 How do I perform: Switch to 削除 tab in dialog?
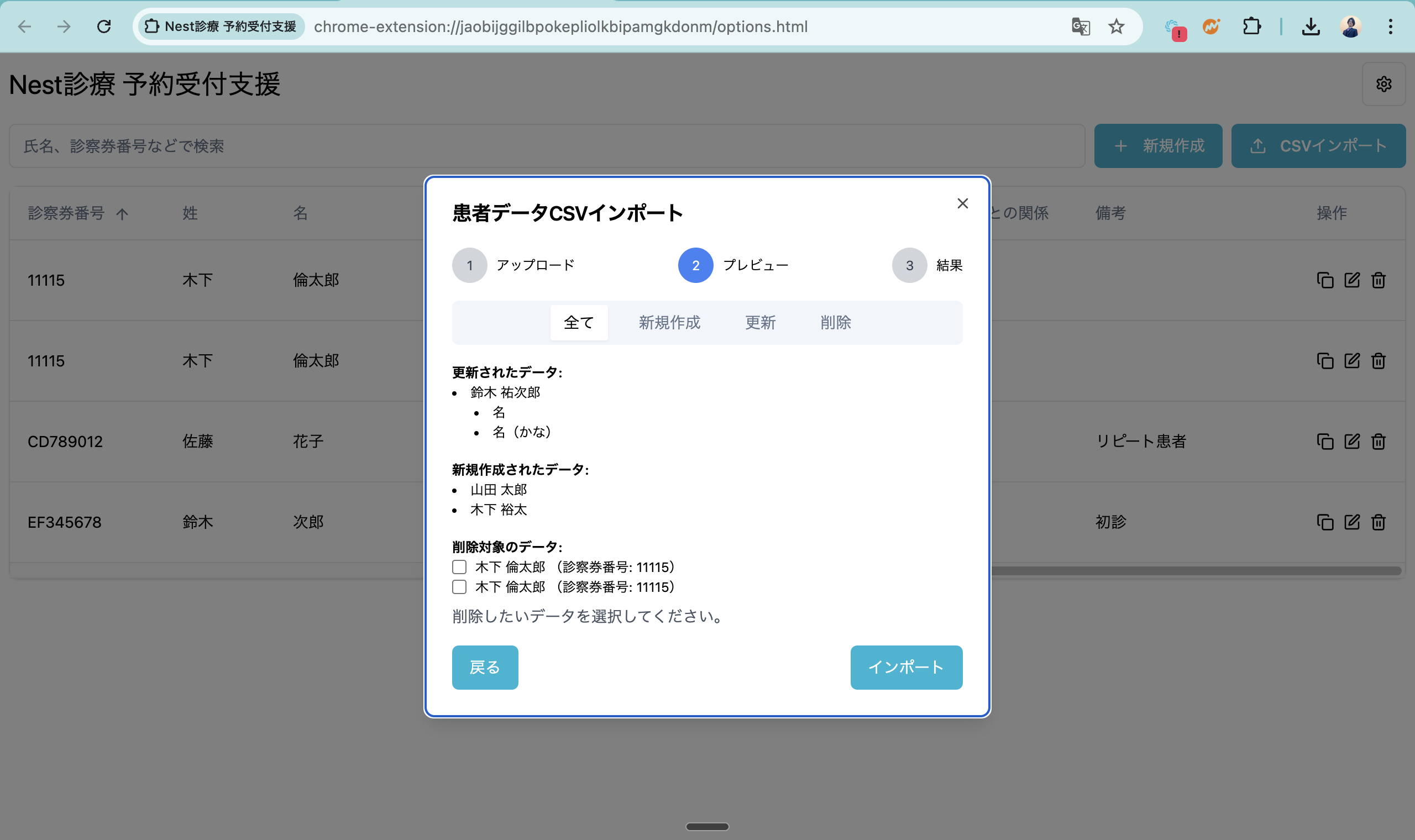(835, 323)
